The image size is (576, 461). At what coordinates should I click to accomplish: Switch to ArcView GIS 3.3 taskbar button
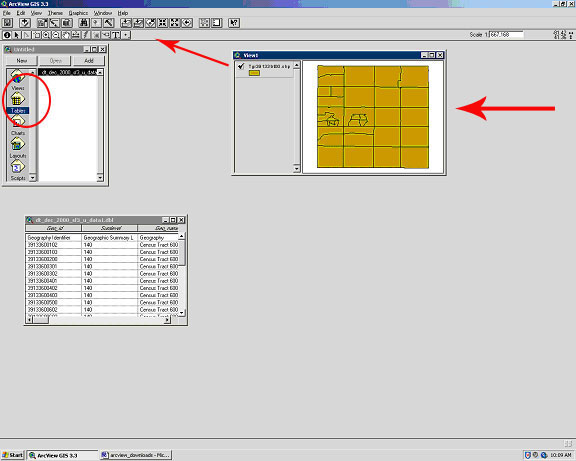pos(63,455)
